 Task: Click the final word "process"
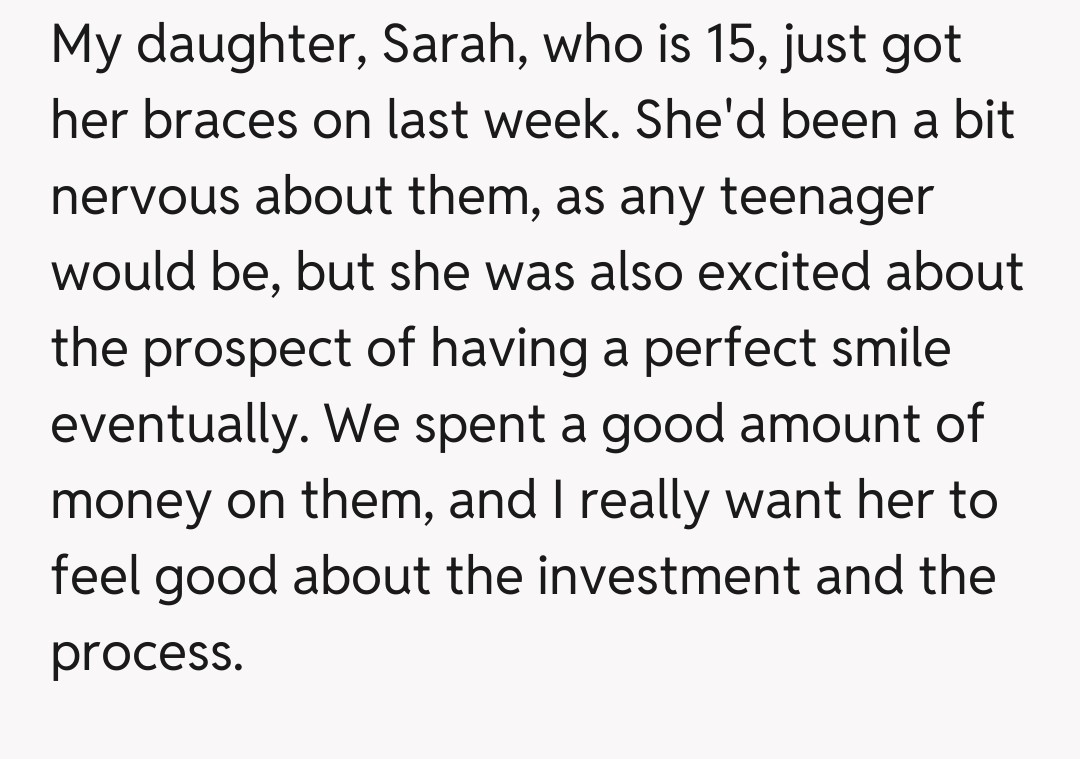click(x=146, y=654)
